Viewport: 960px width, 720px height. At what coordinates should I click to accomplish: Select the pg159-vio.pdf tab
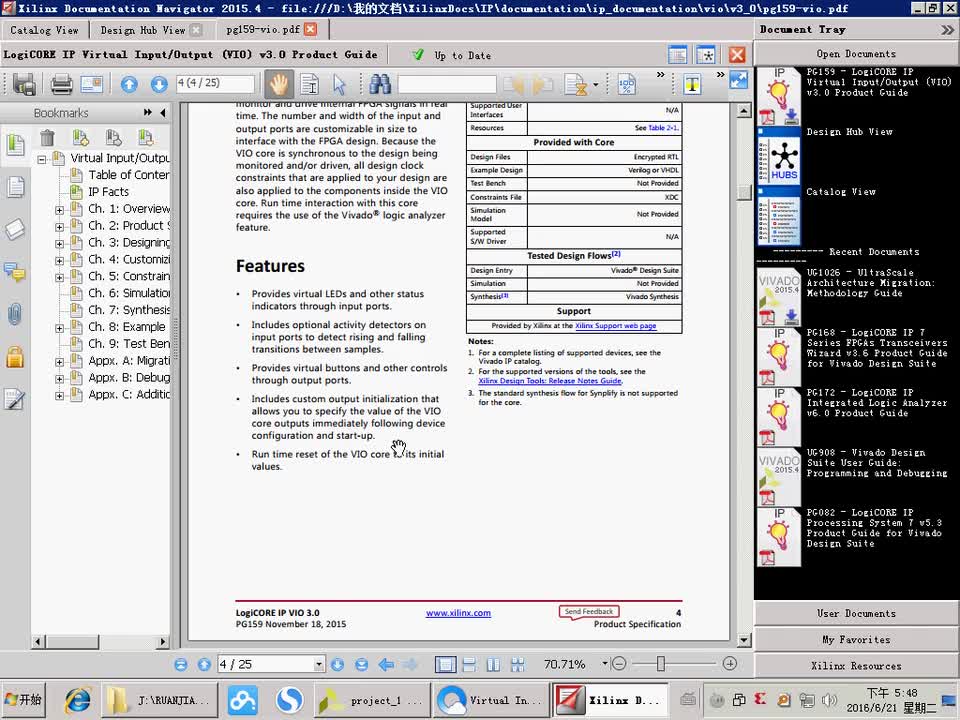click(263, 29)
